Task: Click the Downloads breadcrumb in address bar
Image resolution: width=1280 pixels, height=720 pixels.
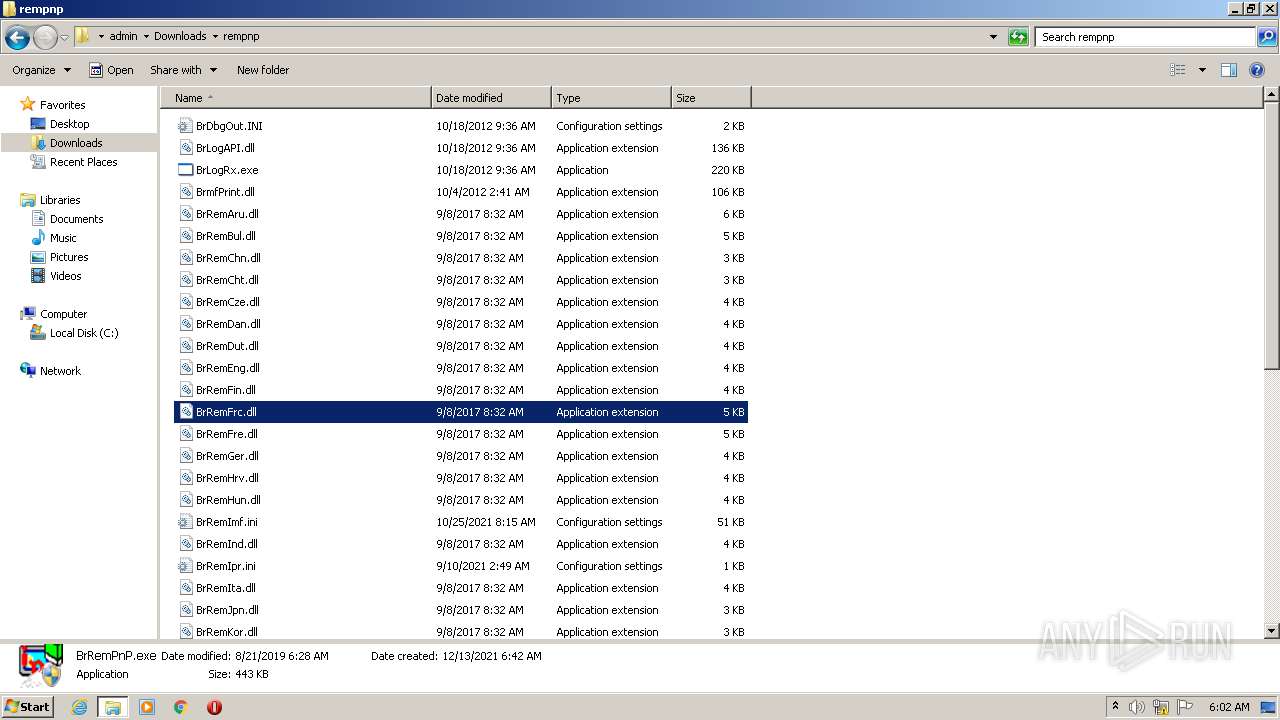Action: tap(180, 36)
